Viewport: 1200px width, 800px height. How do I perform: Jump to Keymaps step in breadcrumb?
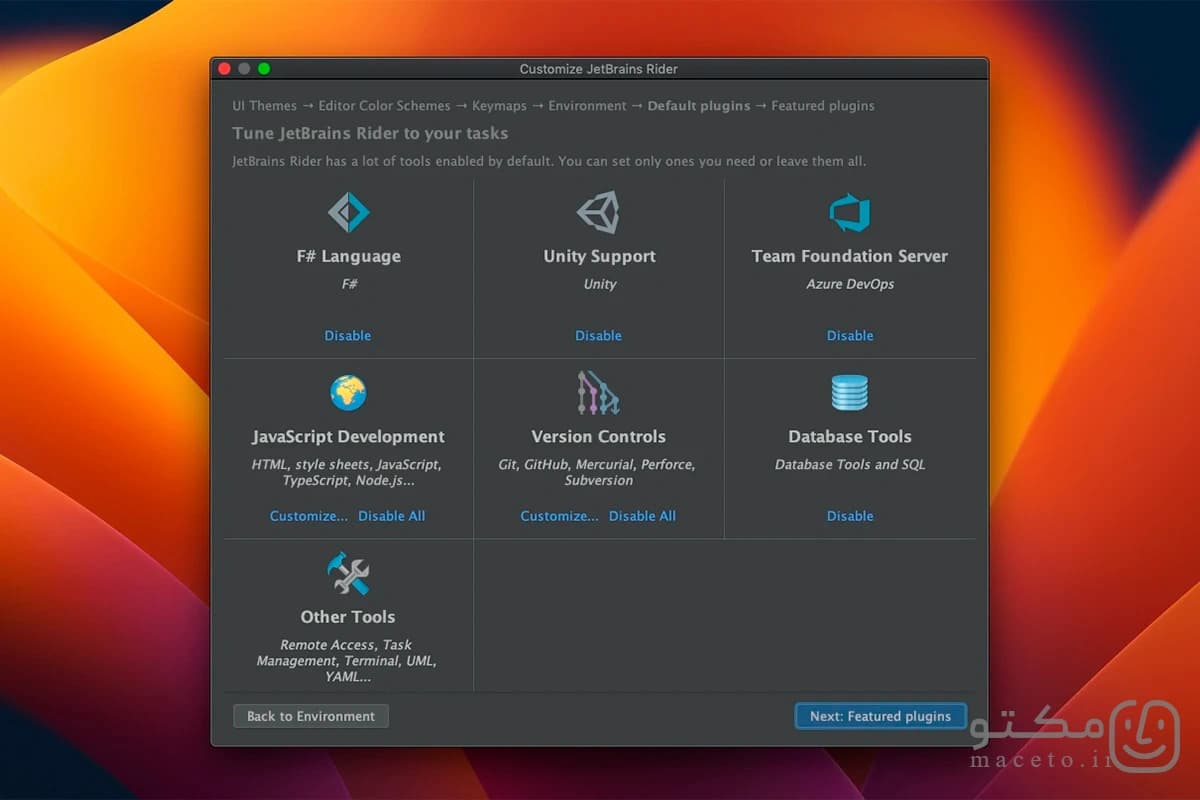point(499,106)
